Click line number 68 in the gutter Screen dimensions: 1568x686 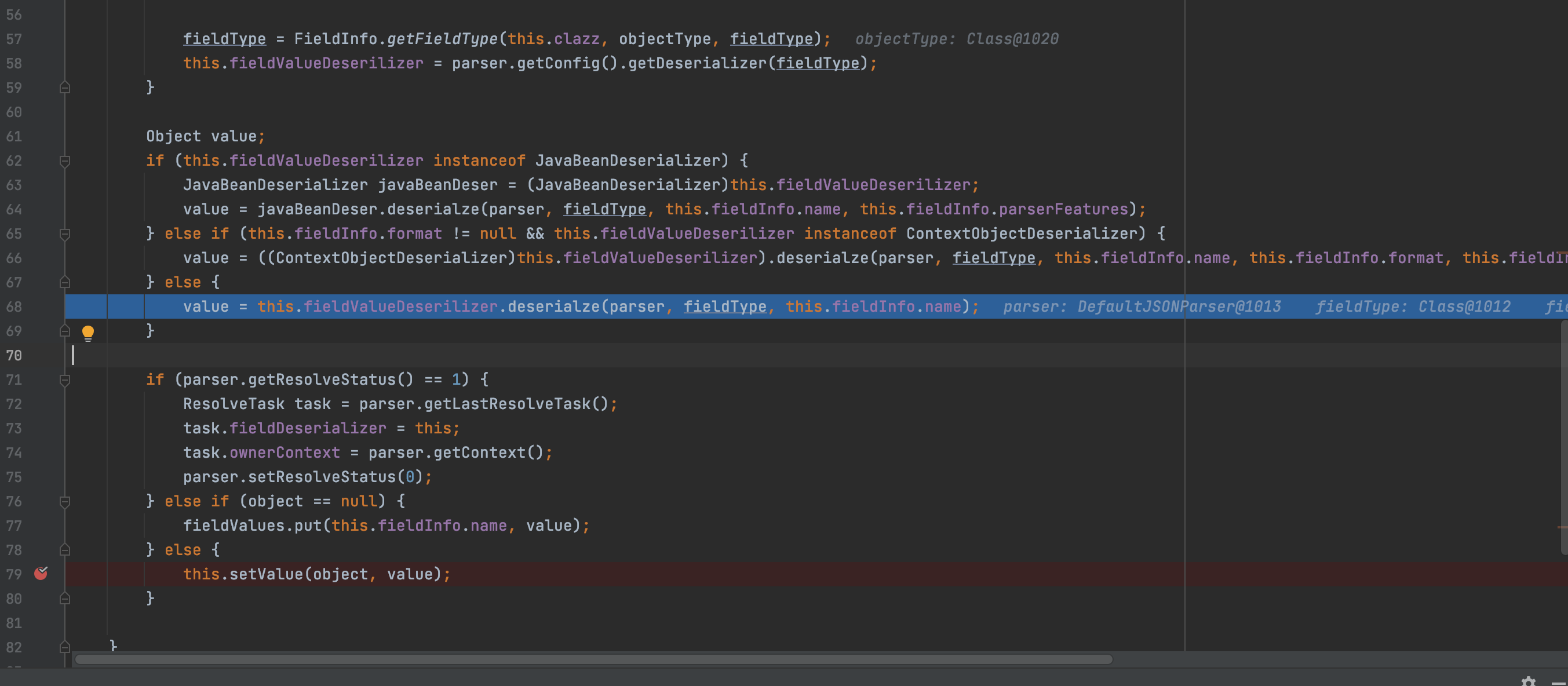tap(14, 306)
